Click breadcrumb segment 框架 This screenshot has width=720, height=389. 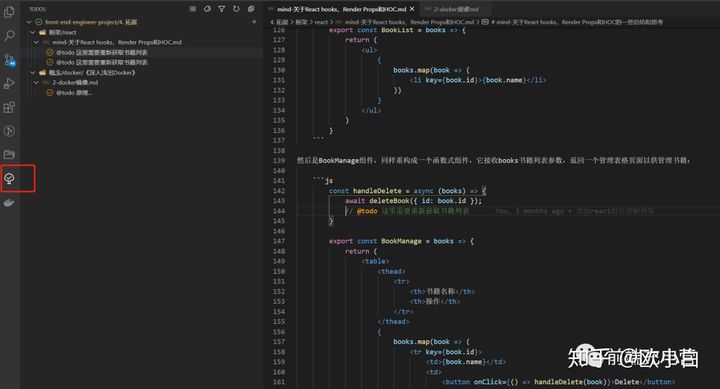point(301,22)
